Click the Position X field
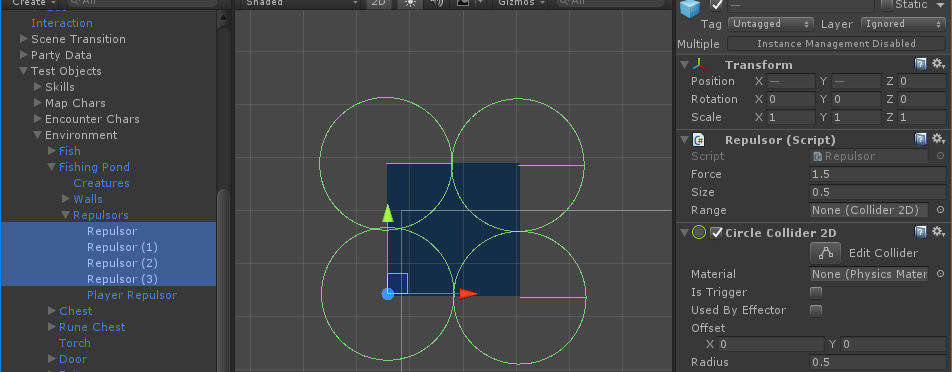The height and width of the screenshot is (372, 952). click(x=791, y=81)
